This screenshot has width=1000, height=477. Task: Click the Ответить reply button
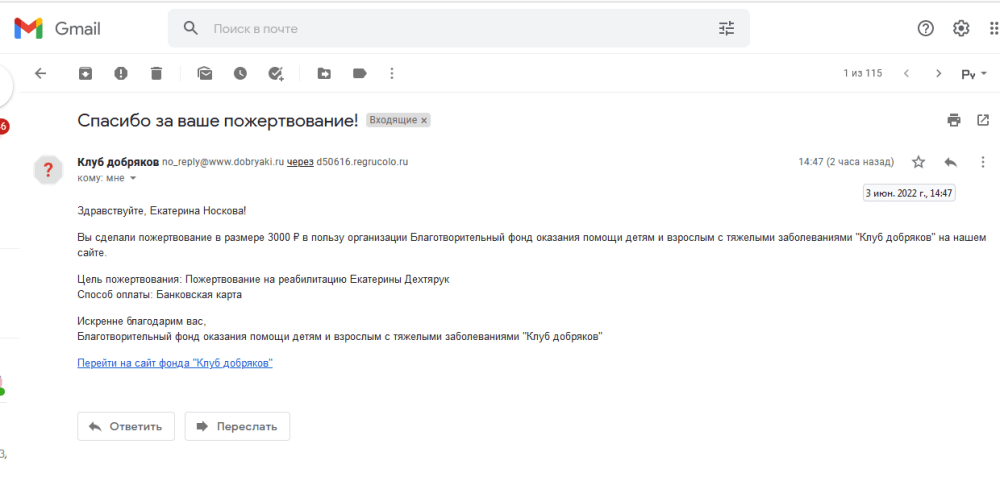[x=126, y=426]
